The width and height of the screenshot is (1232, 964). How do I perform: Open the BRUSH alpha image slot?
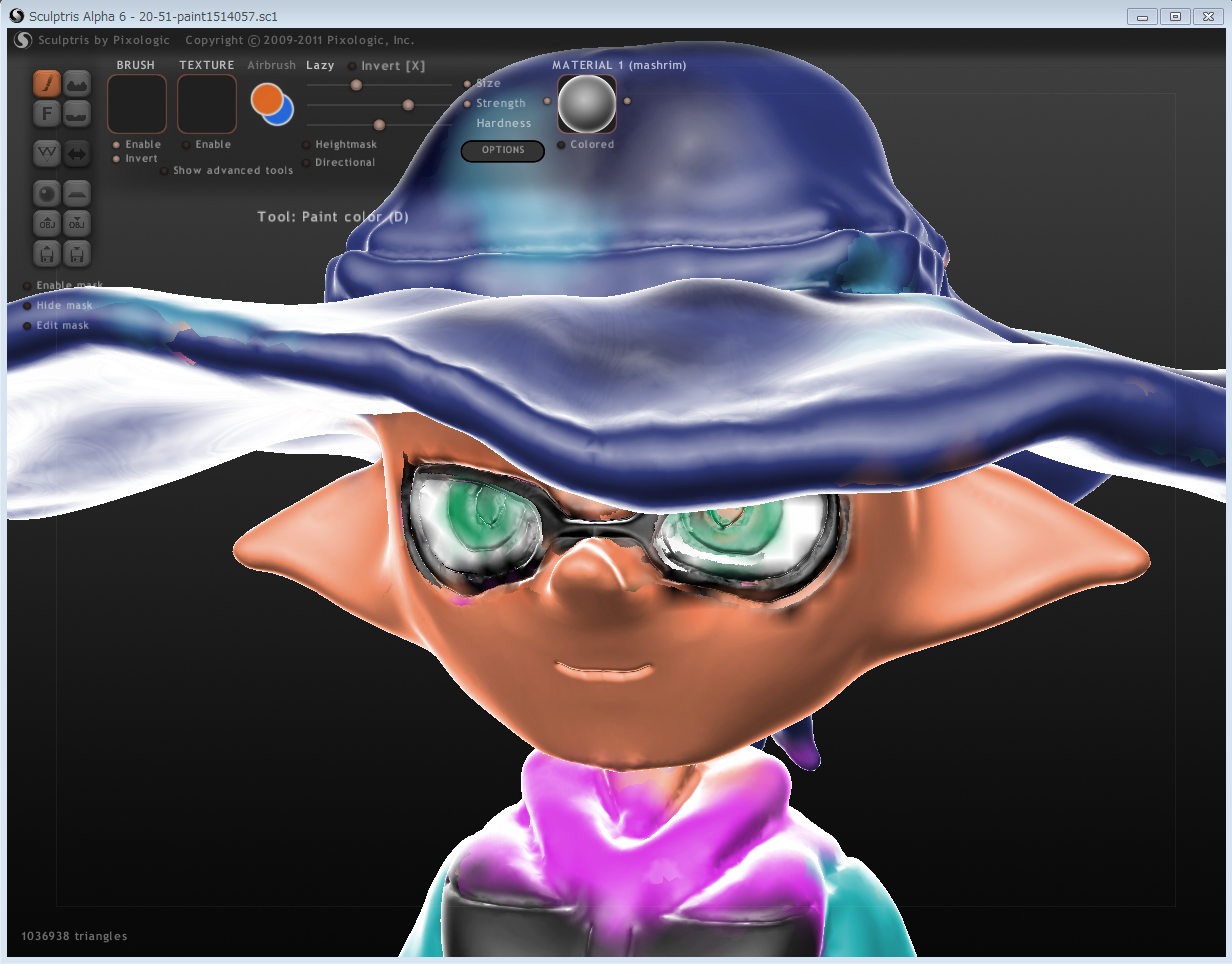[x=137, y=104]
